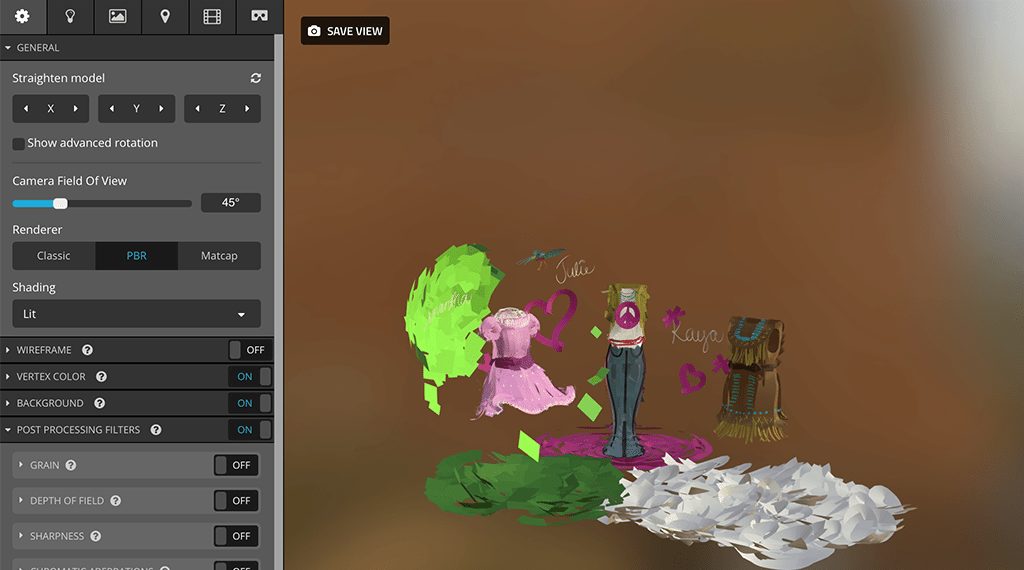Open the scene settings gear tab

coord(22,16)
